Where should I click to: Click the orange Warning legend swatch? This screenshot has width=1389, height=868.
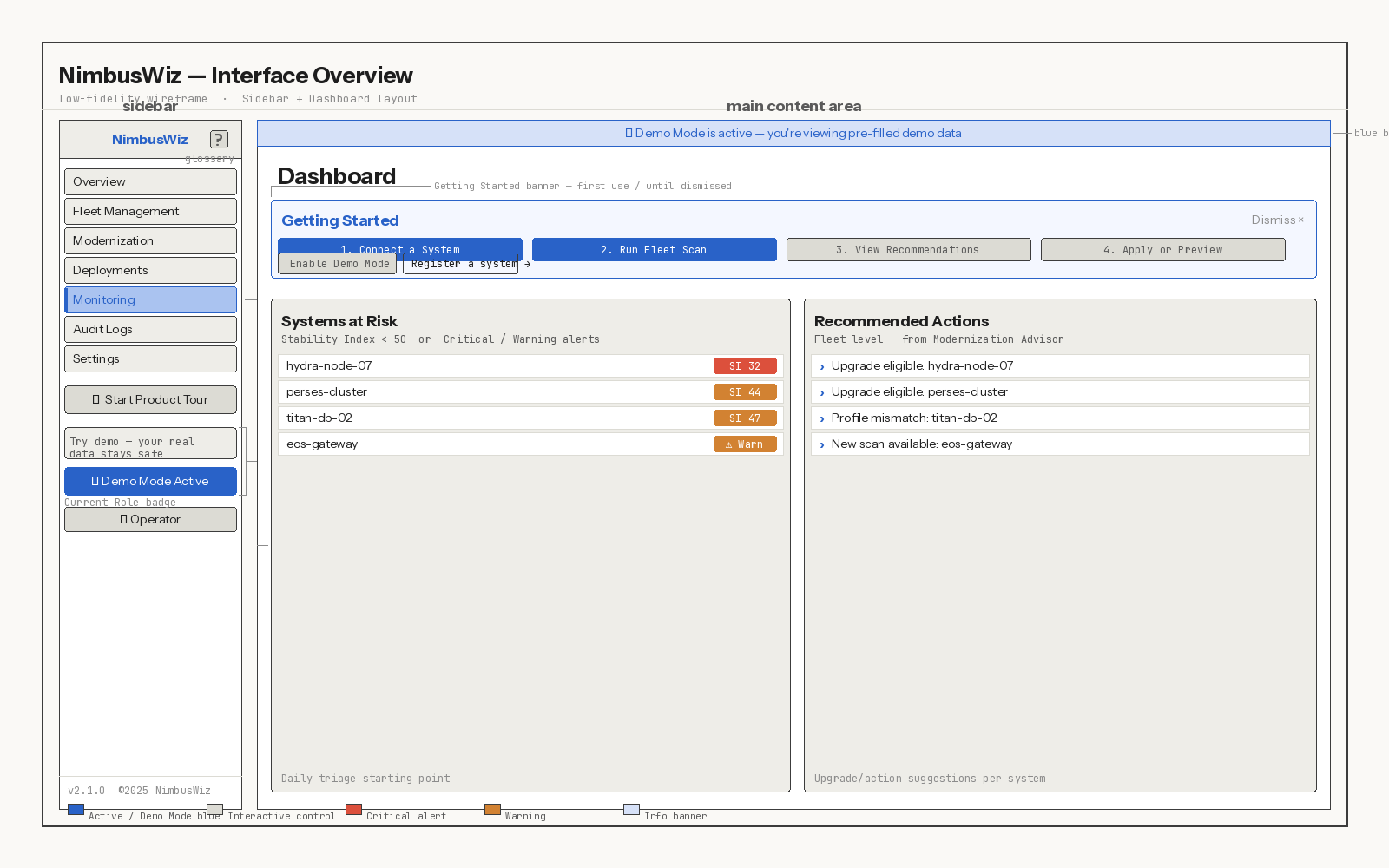point(493,809)
